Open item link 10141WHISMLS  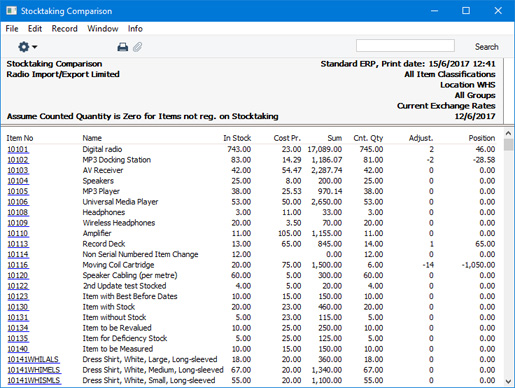[34, 380]
